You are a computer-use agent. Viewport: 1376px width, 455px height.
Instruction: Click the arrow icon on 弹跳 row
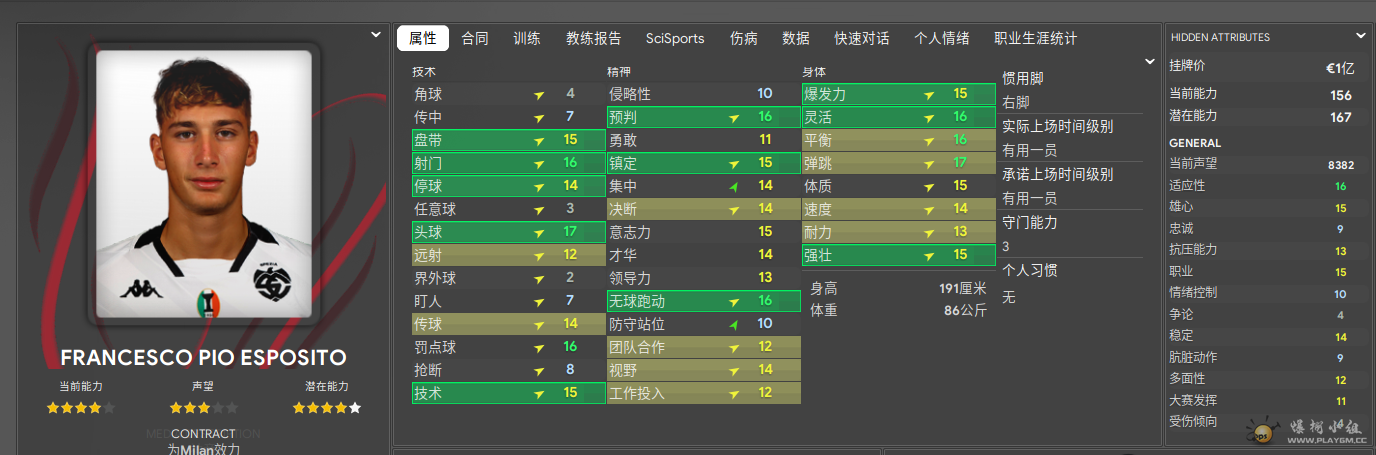[x=929, y=163]
